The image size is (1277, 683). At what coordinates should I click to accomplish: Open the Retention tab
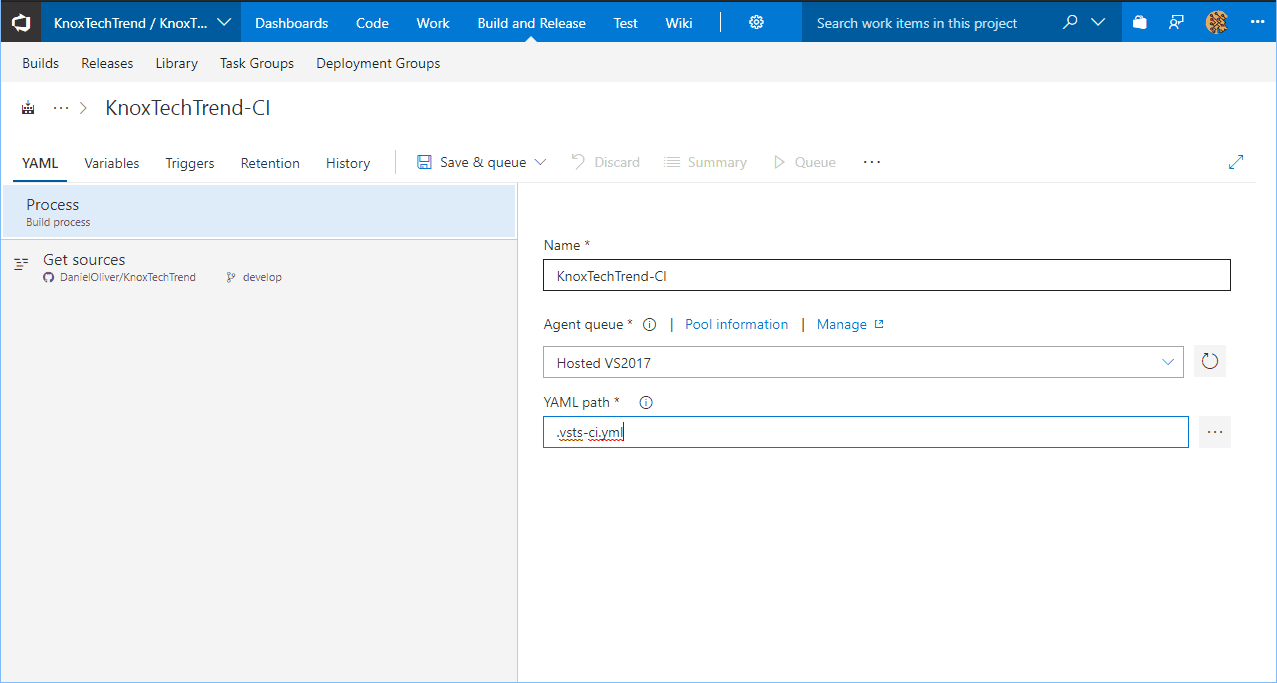[x=270, y=163]
